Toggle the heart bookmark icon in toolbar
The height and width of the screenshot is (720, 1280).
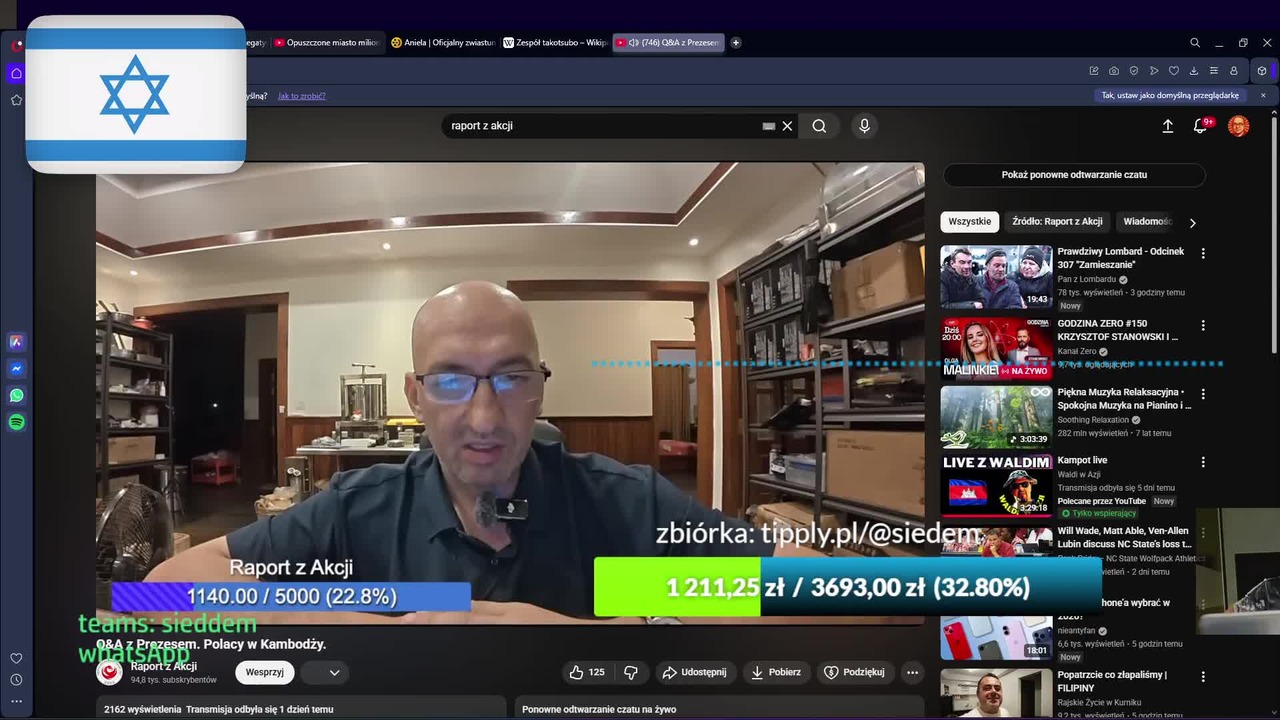click(x=1174, y=71)
